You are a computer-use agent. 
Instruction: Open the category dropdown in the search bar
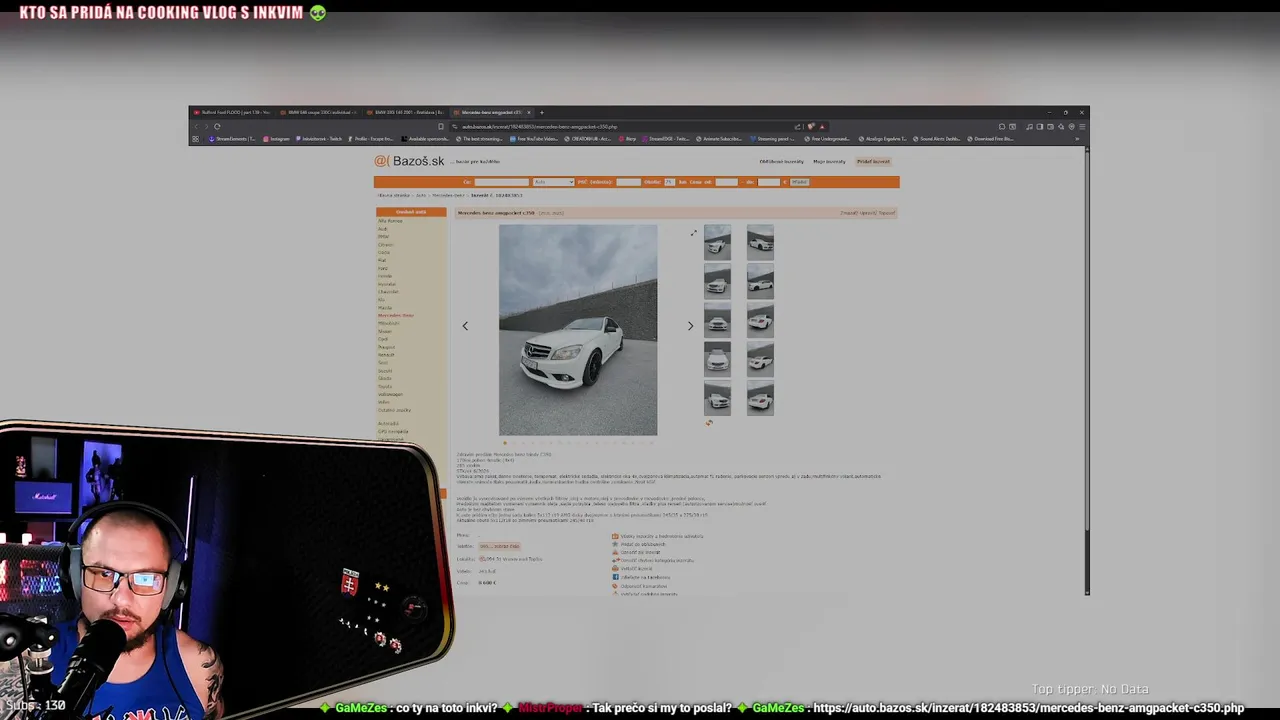coord(553,182)
